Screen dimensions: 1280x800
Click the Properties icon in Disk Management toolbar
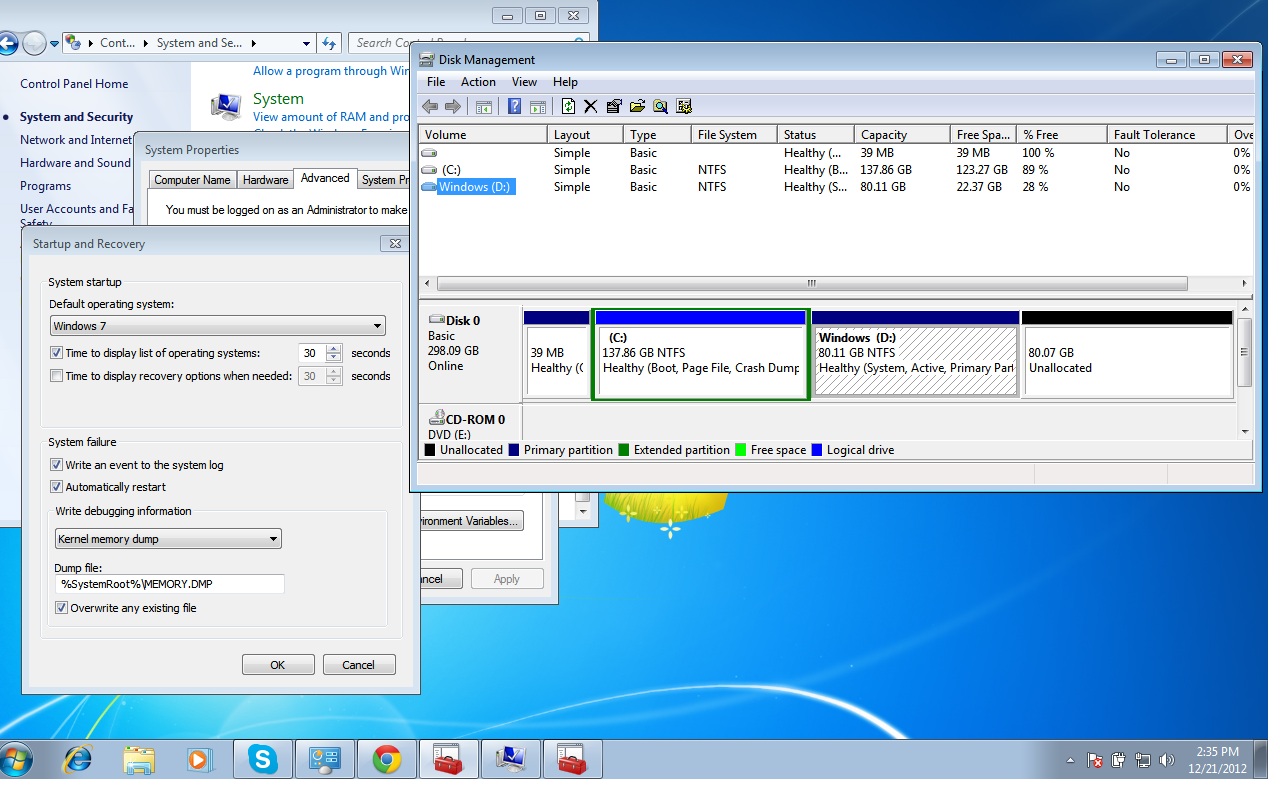613,107
